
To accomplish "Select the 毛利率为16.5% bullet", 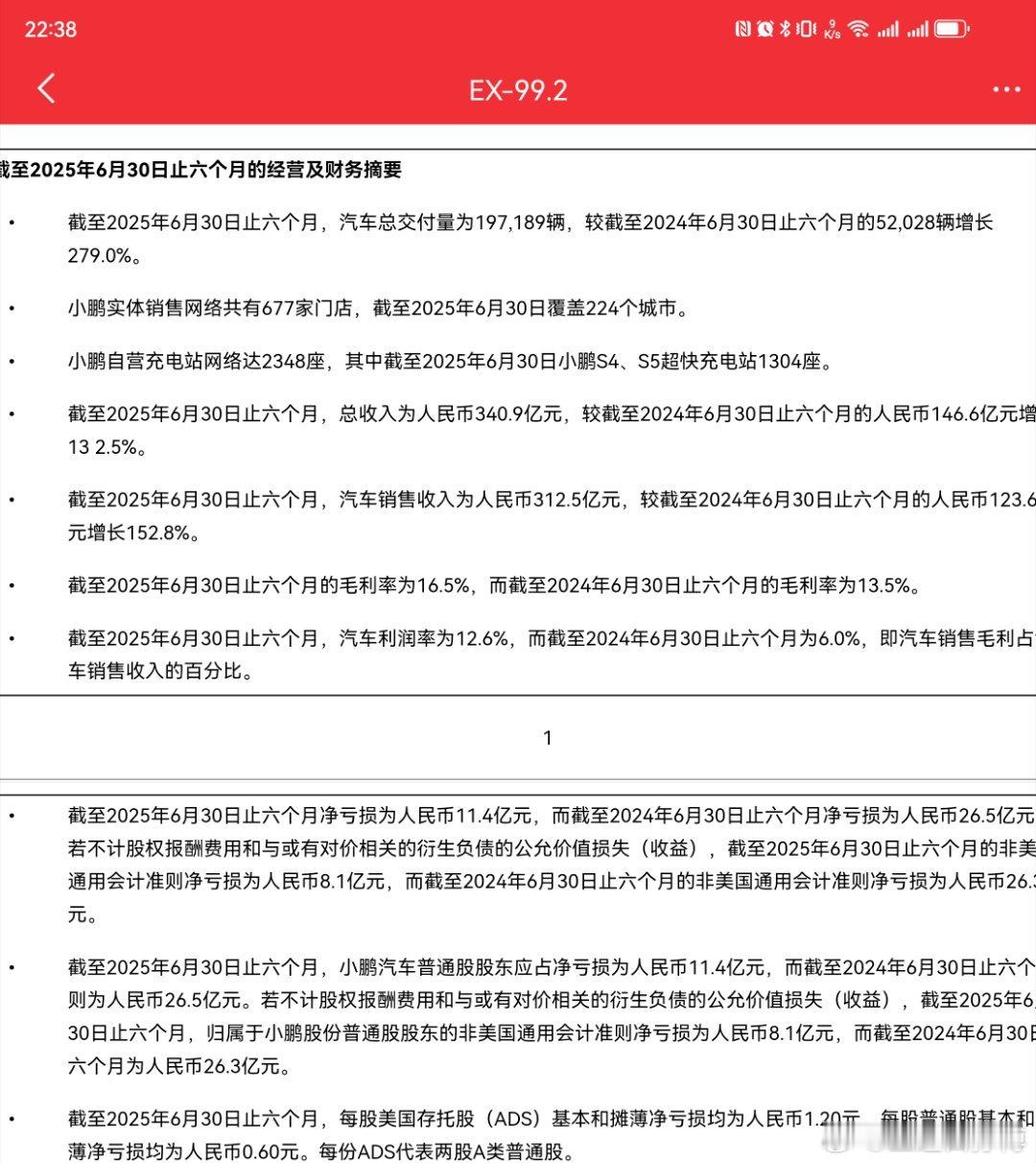I will pyautogui.click(x=495, y=585).
